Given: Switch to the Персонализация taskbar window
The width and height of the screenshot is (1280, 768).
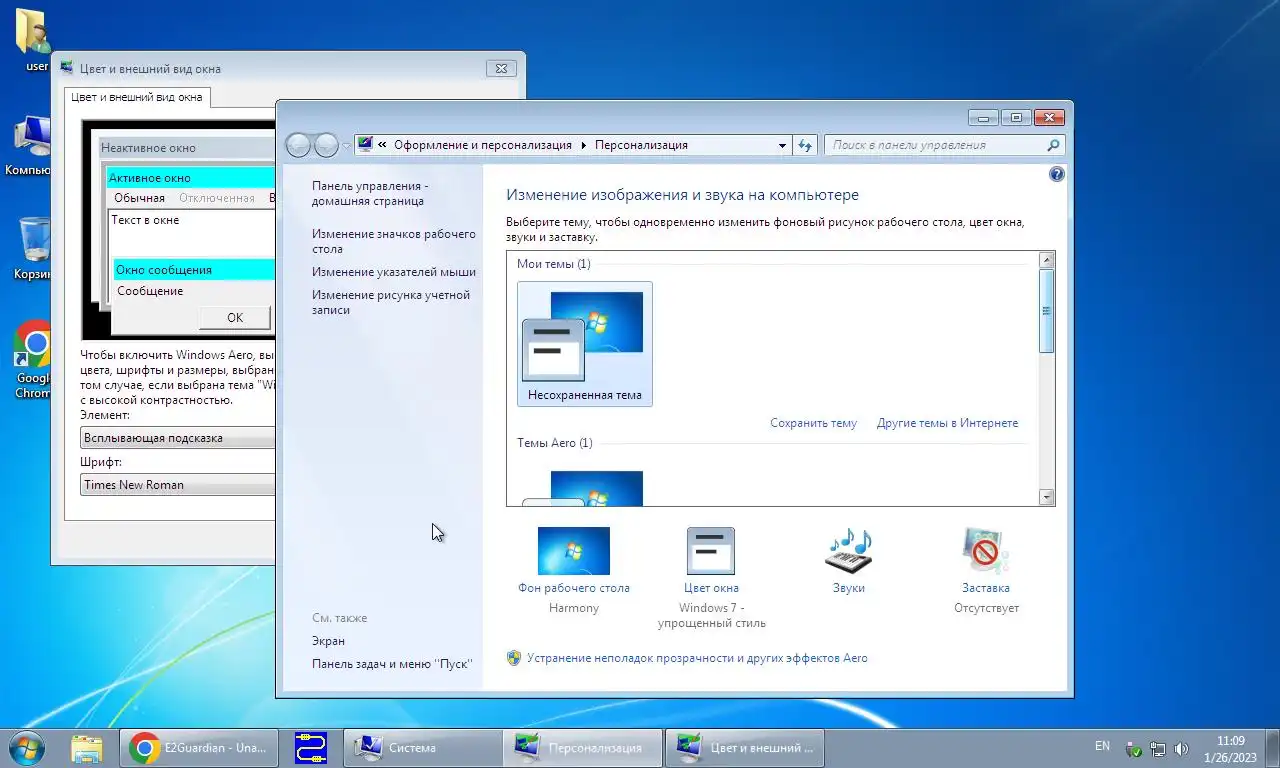Looking at the screenshot, I should (x=583, y=748).
